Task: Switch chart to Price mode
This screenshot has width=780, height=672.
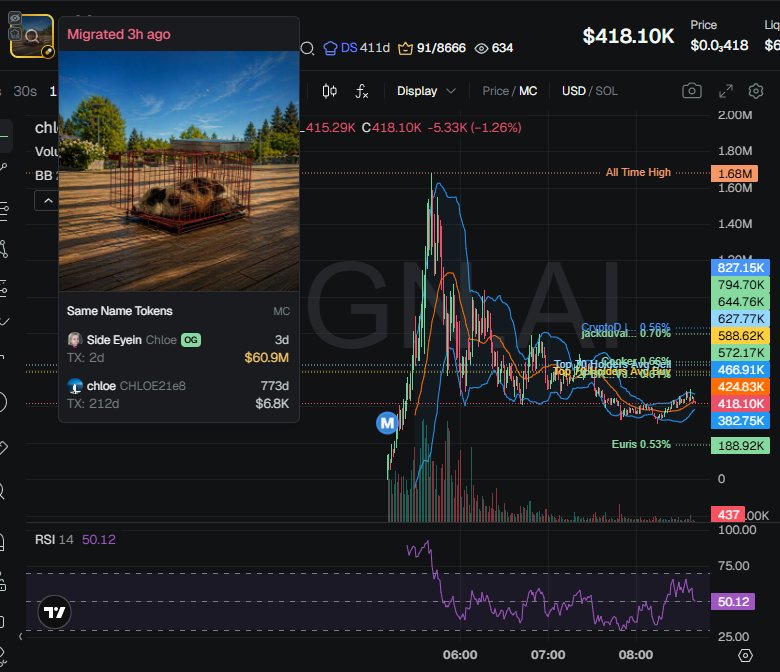Action: tap(495, 91)
